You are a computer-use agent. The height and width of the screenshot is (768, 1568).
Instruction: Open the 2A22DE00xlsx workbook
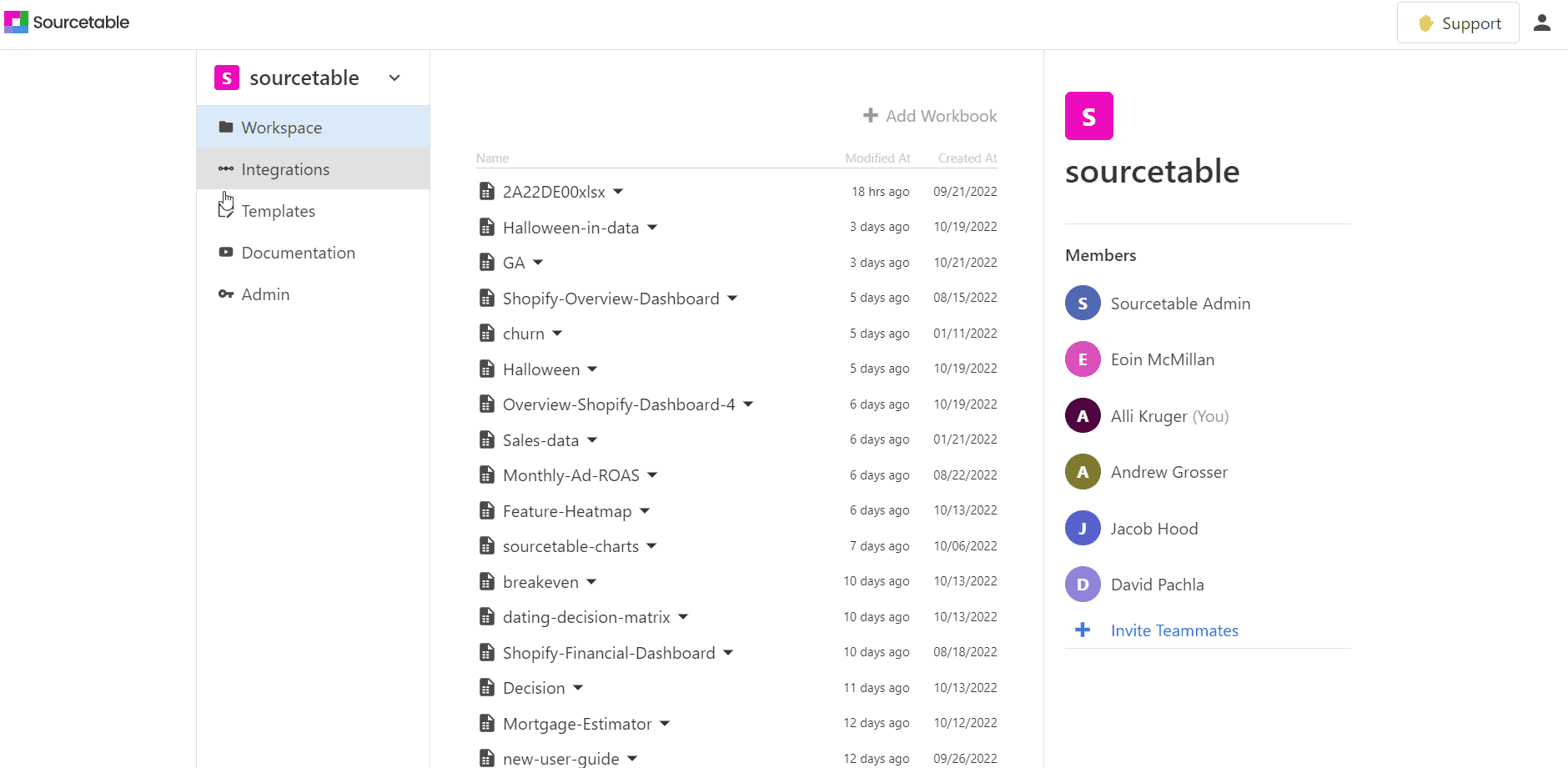click(554, 192)
